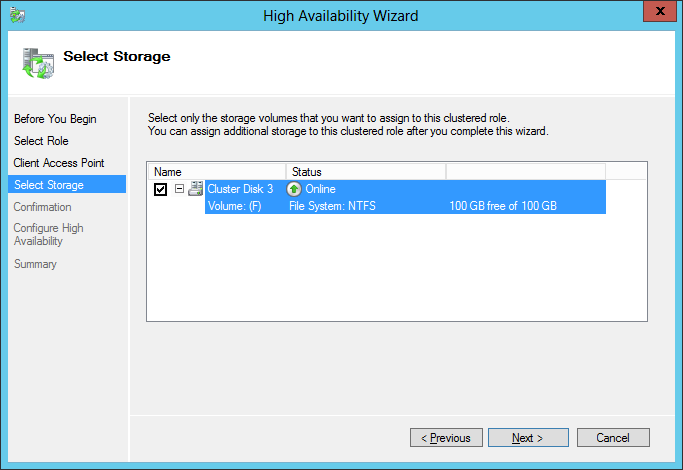Cancel the High Availability Wizard
This screenshot has width=683, height=470.
[612, 438]
